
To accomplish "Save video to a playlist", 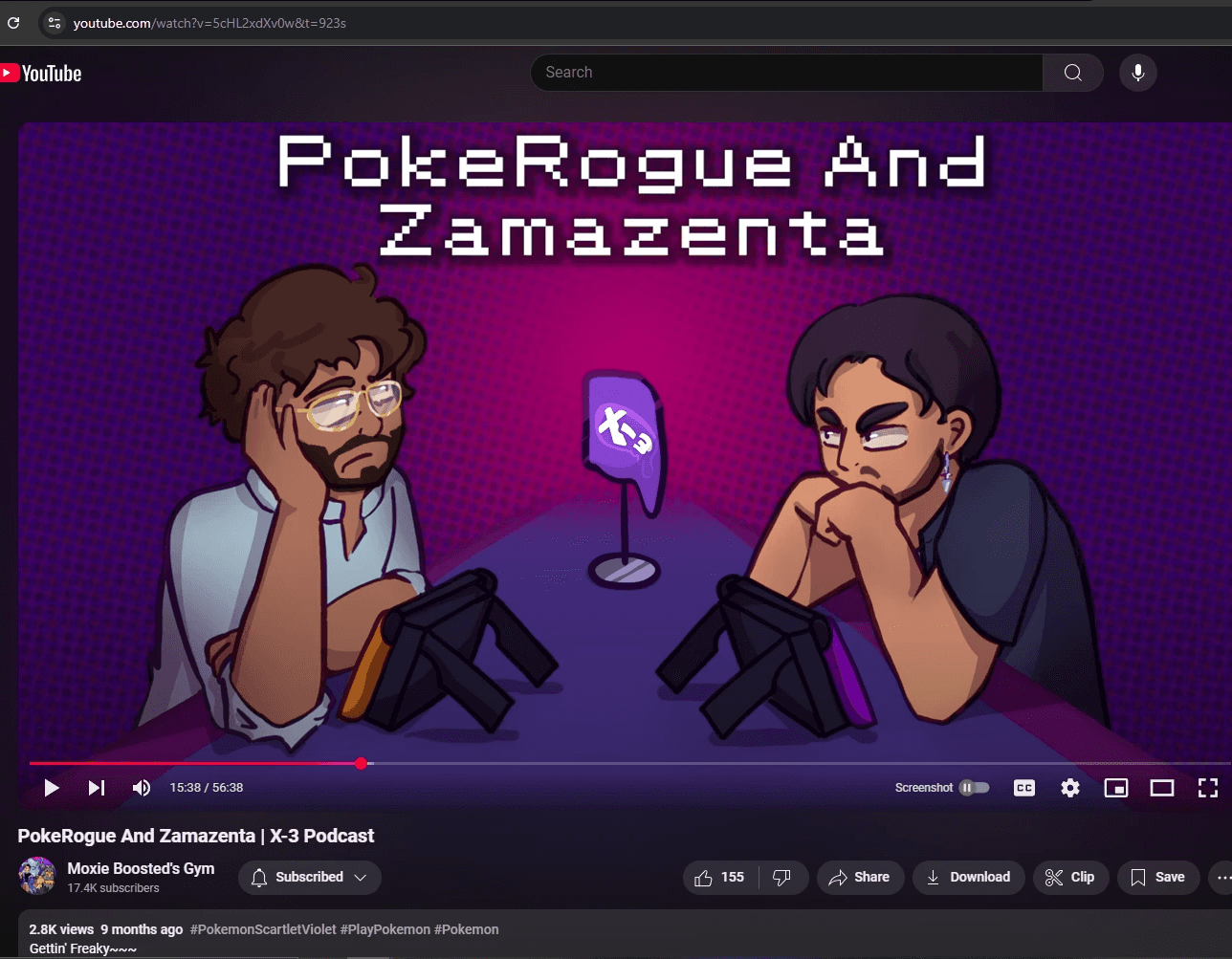I will tap(1157, 878).
